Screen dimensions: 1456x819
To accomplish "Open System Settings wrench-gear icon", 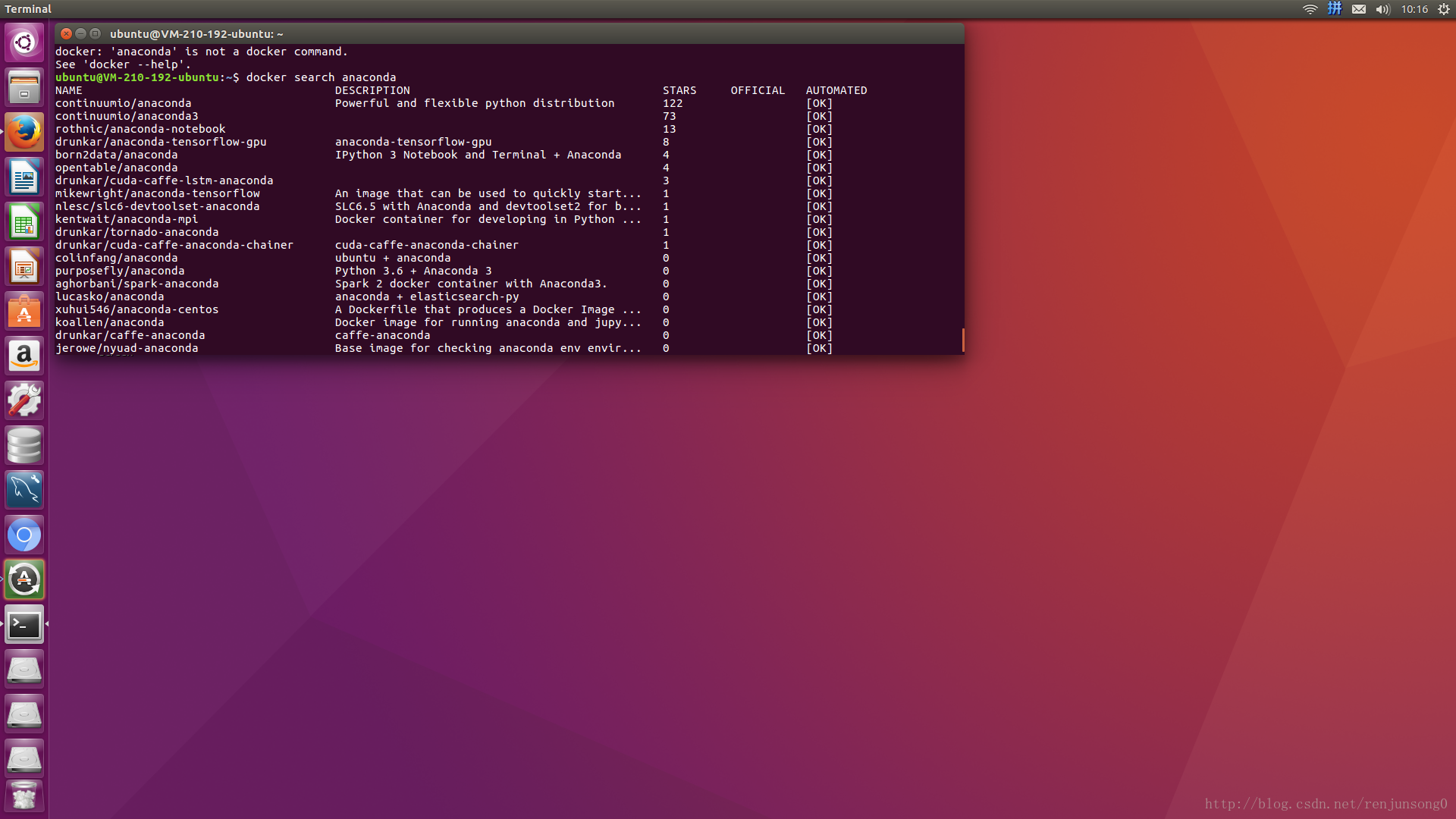I will [24, 400].
